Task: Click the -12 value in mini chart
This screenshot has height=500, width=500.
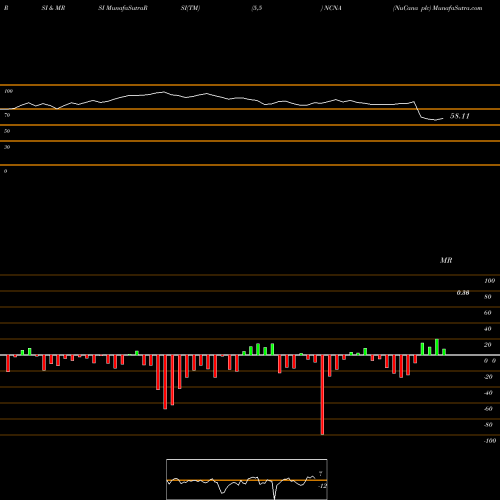Action: coord(322,486)
